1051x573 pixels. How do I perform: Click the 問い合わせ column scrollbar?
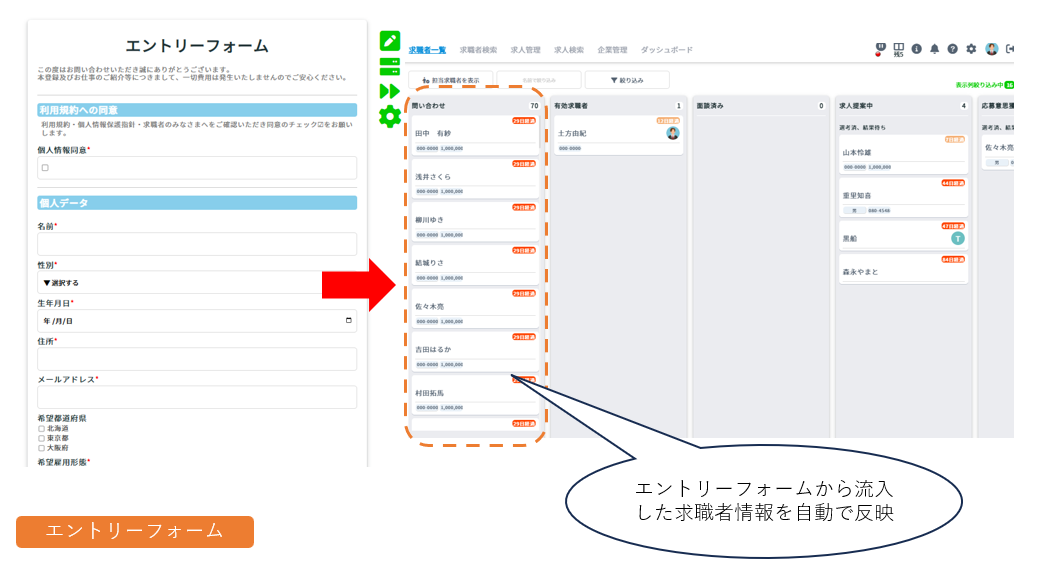(x=540, y=134)
